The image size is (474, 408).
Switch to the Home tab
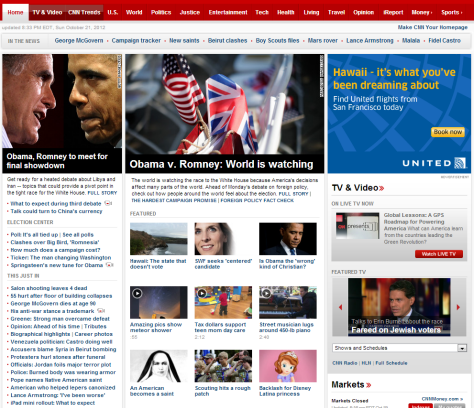pyautogui.click(x=15, y=12)
